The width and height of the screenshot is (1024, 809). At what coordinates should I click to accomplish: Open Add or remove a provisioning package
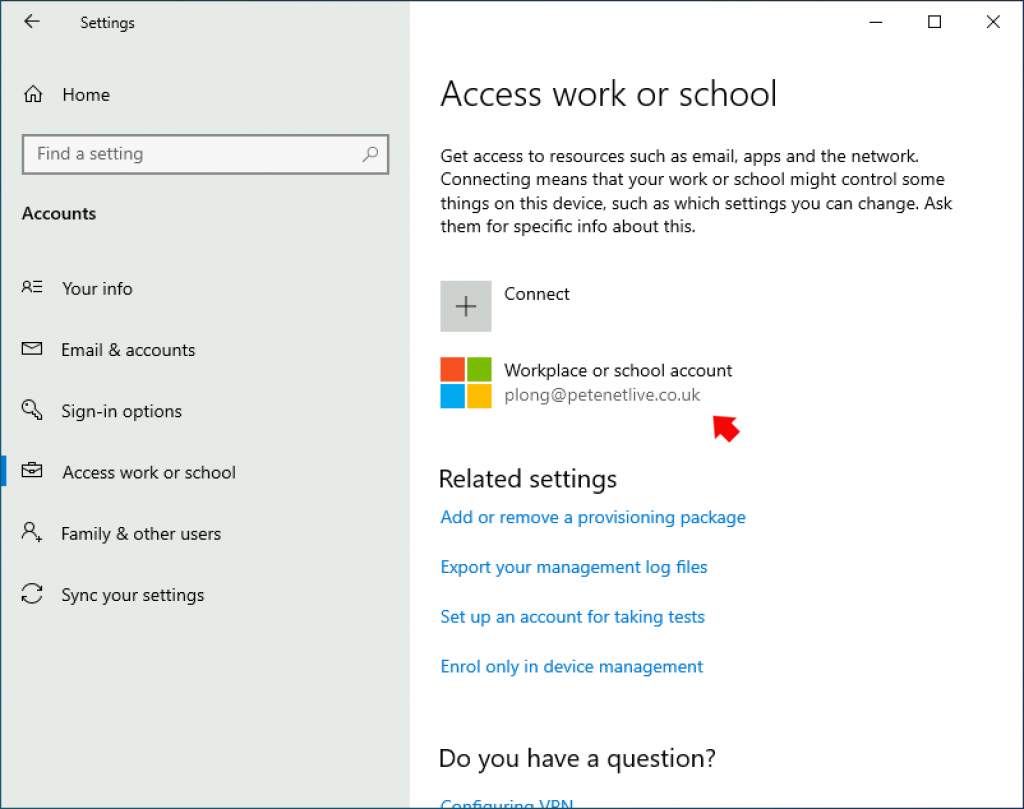click(593, 517)
